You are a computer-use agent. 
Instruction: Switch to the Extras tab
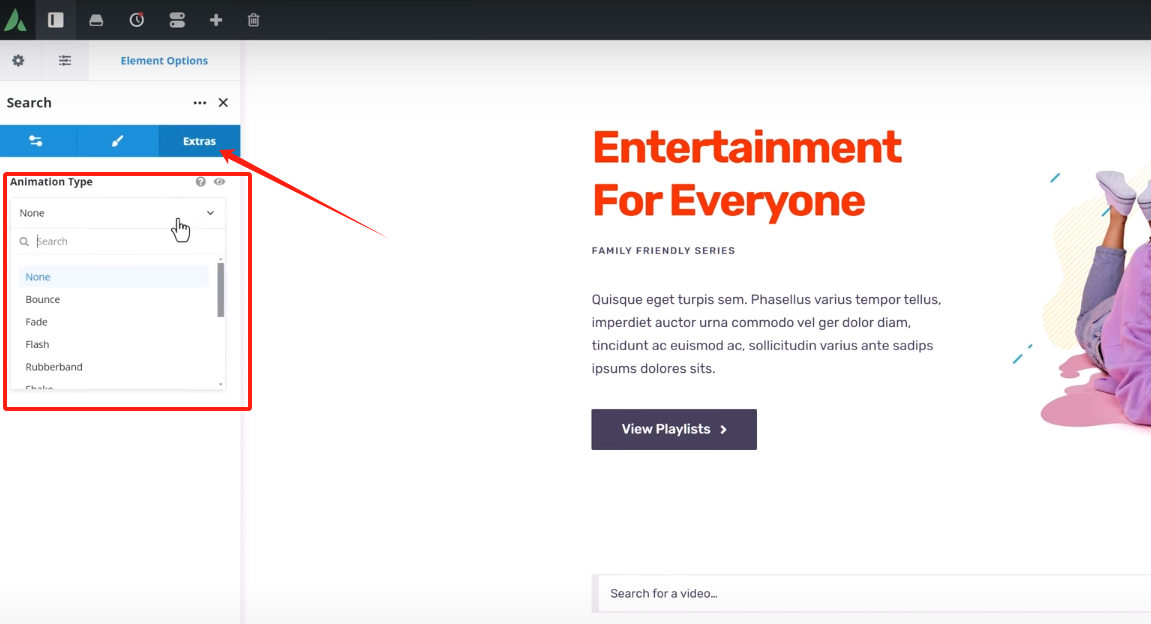pos(199,141)
